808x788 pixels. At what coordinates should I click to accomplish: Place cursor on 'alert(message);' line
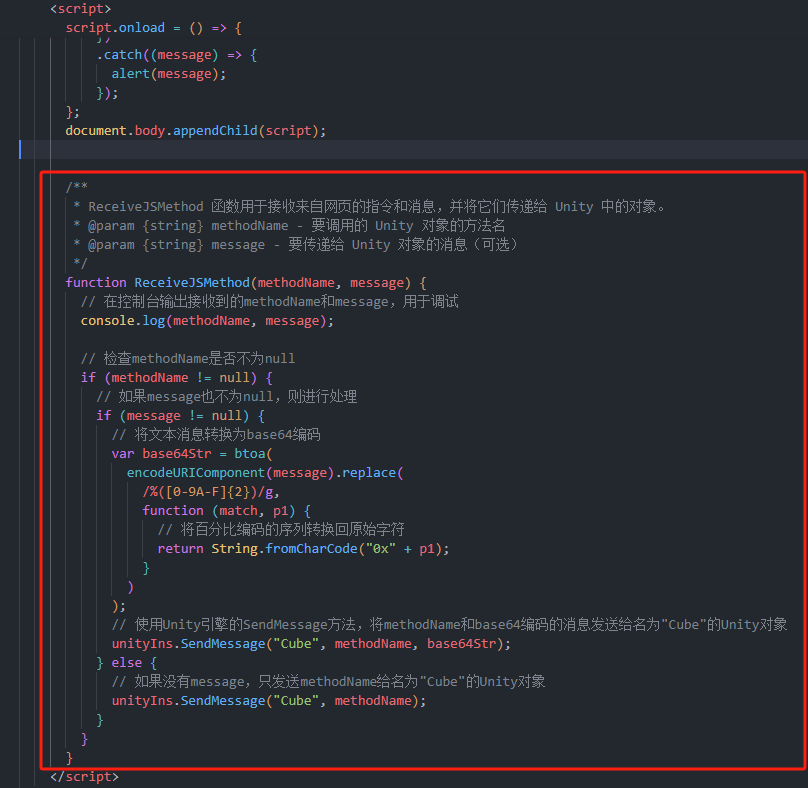tap(169, 74)
